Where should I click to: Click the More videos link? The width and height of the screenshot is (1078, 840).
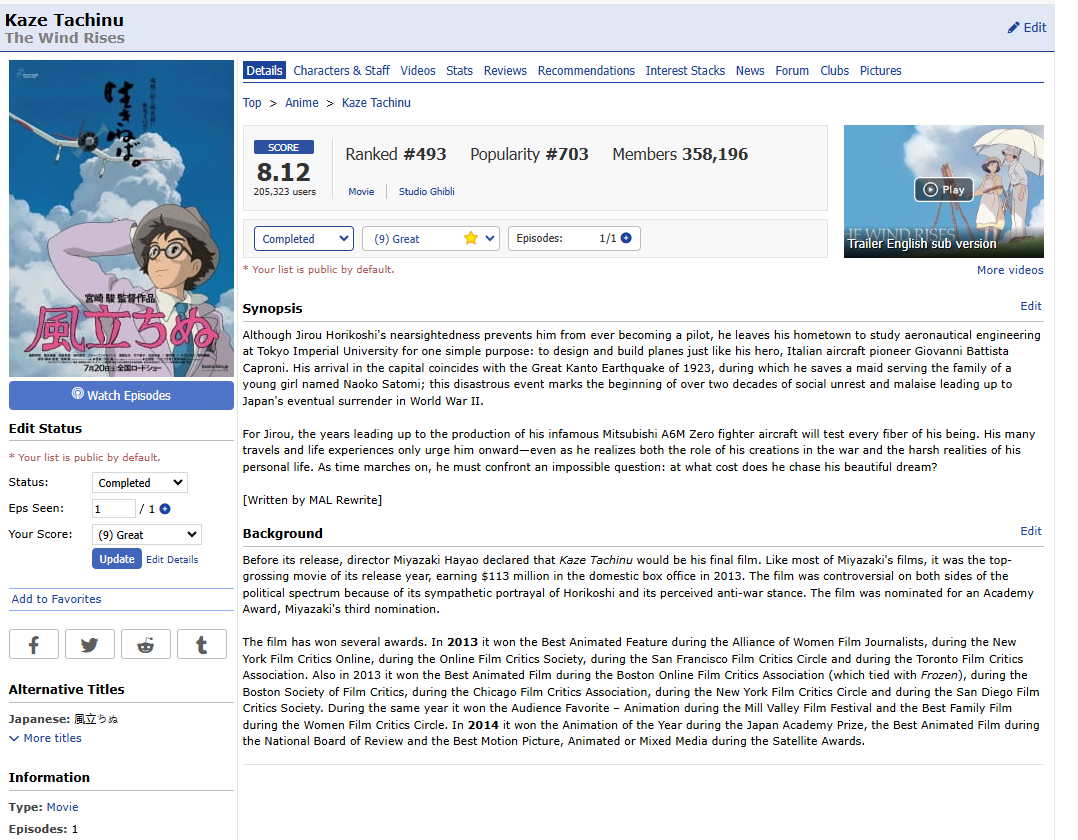point(1010,270)
